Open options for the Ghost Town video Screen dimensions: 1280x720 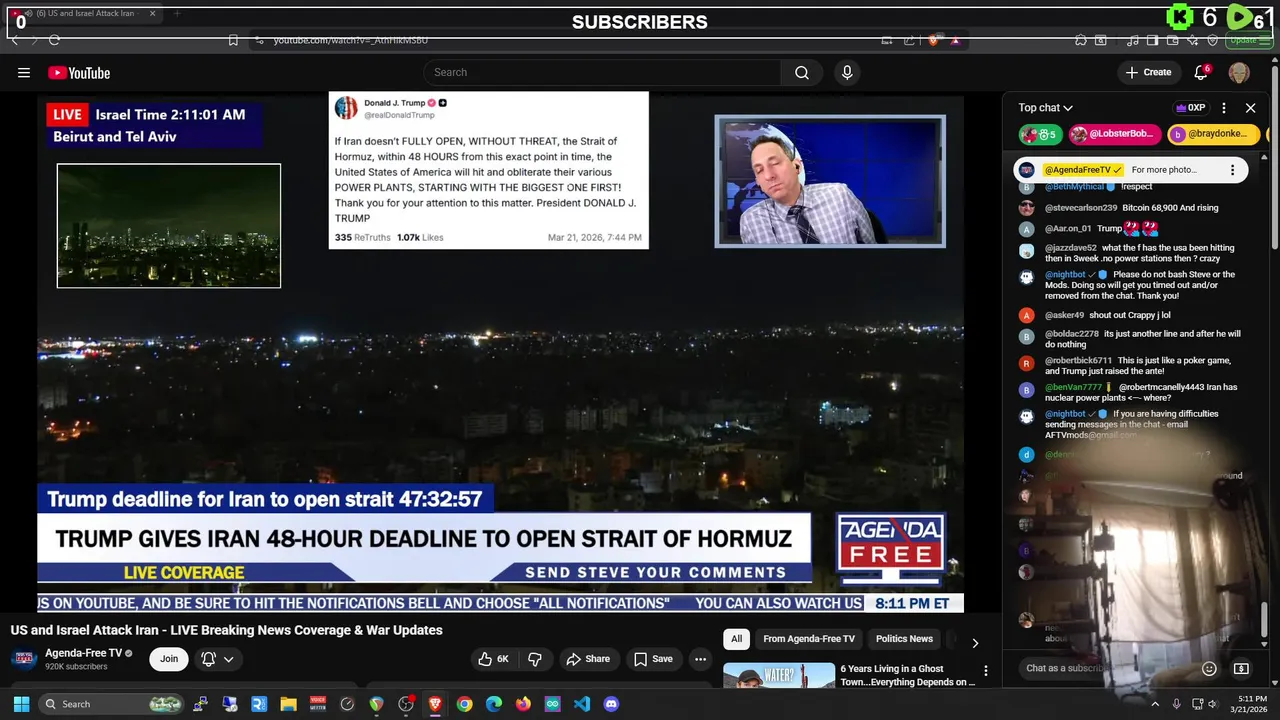[985, 671]
